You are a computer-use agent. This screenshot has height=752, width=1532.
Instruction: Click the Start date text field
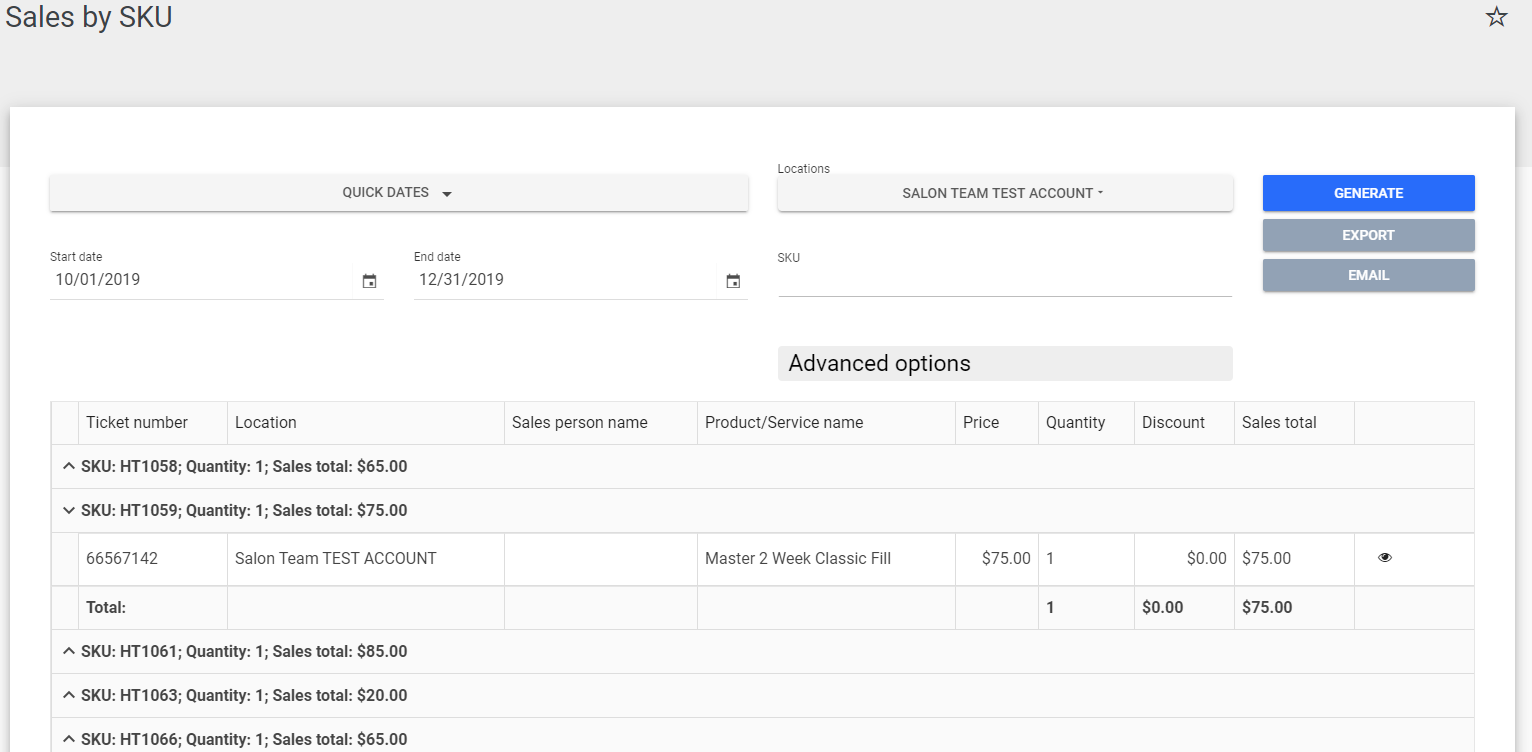click(x=200, y=280)
